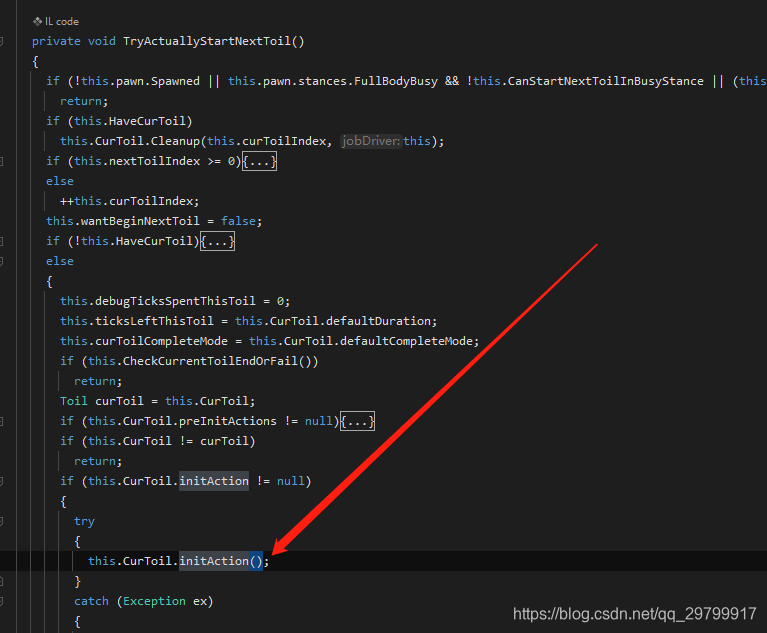Click the line 'if (this.CurToil != curToil)'

[x=158, y=441]
